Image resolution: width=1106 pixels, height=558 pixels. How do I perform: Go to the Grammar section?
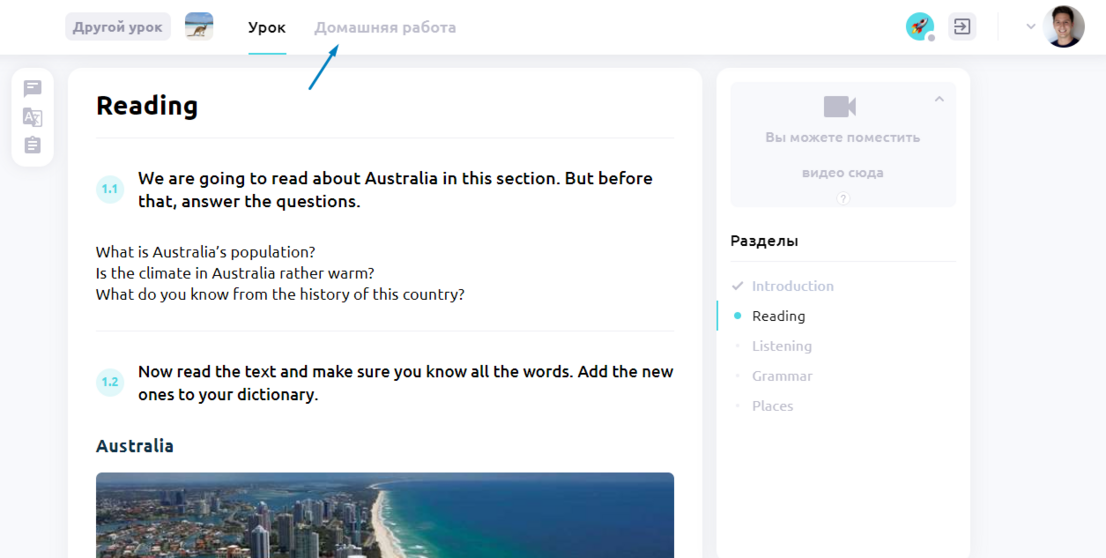pyautogui.click(x=782, y=376)
